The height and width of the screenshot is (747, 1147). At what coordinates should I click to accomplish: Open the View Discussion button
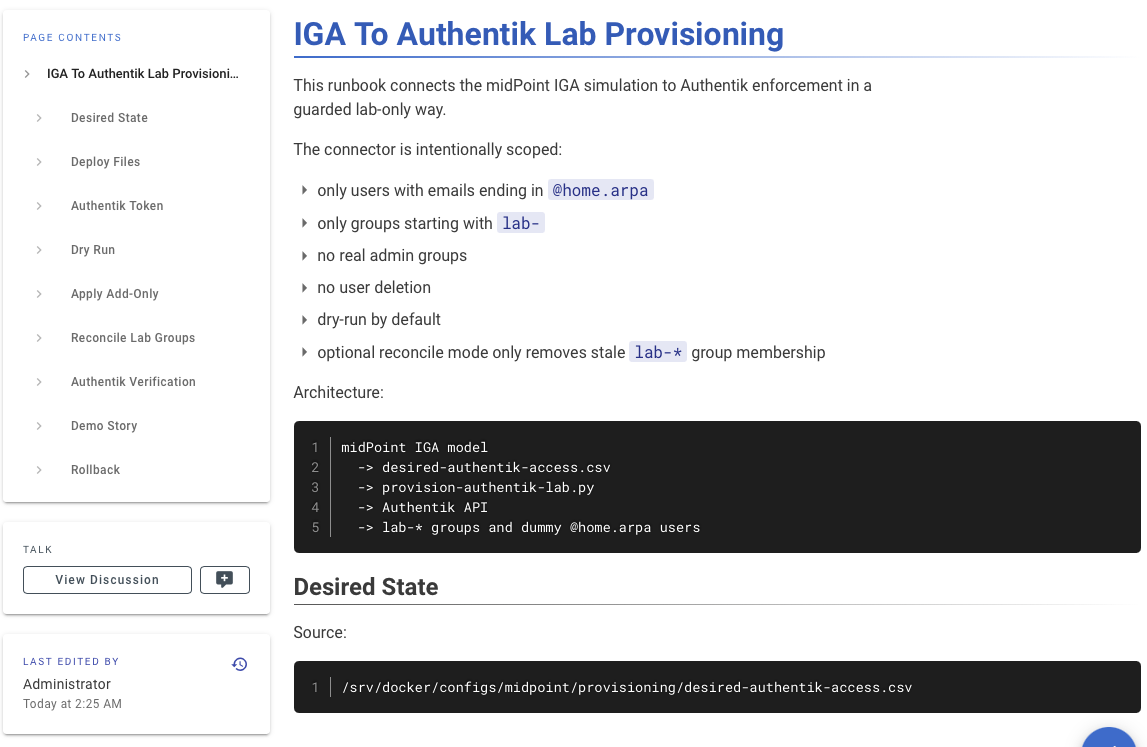tap(107, 579)
